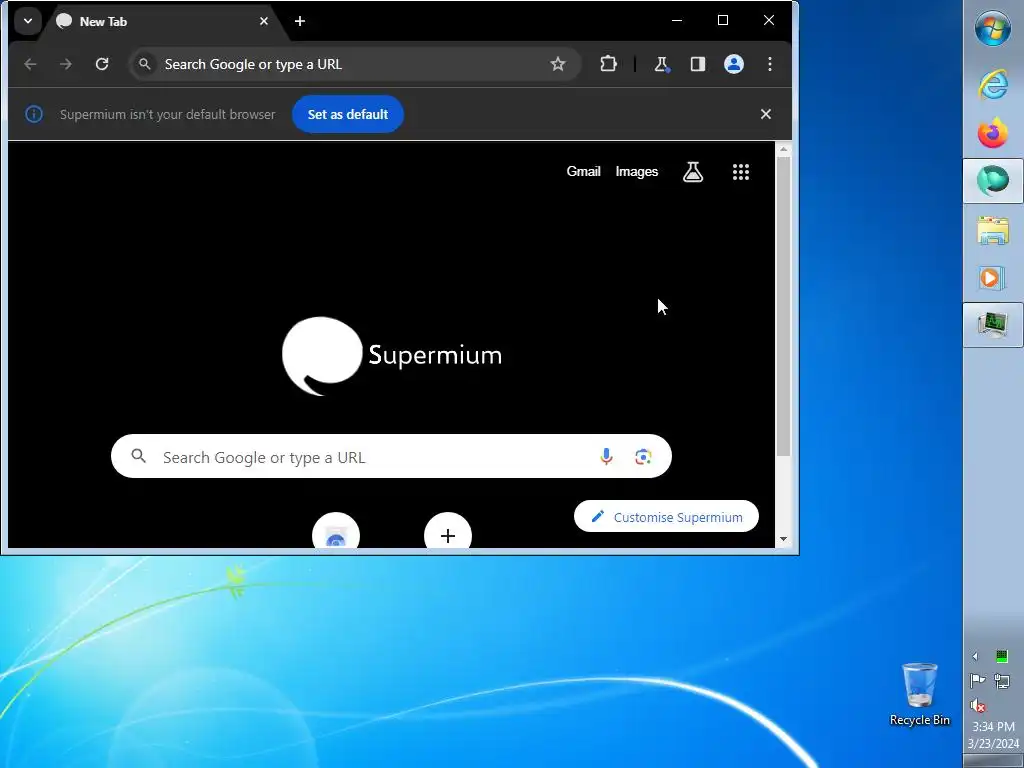Open the Extensions puzzle icon
This screenshot has height=768, width=1024.
click(x=608, y=64)
